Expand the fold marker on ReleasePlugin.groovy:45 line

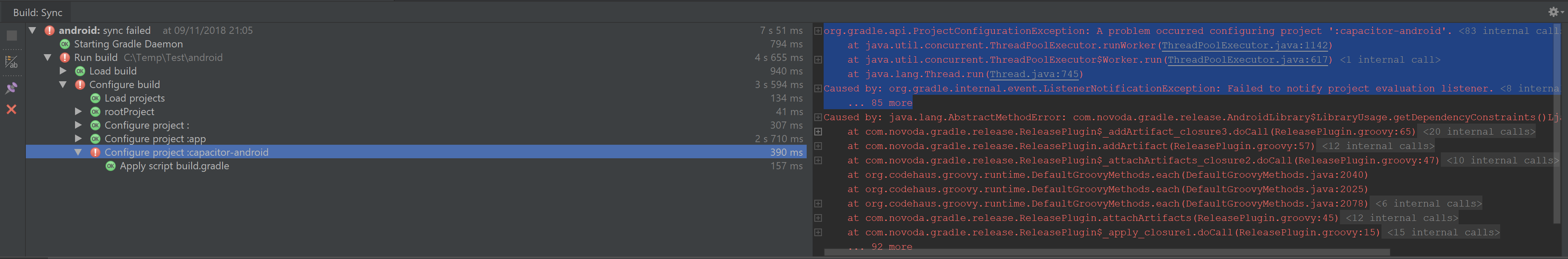818,218
